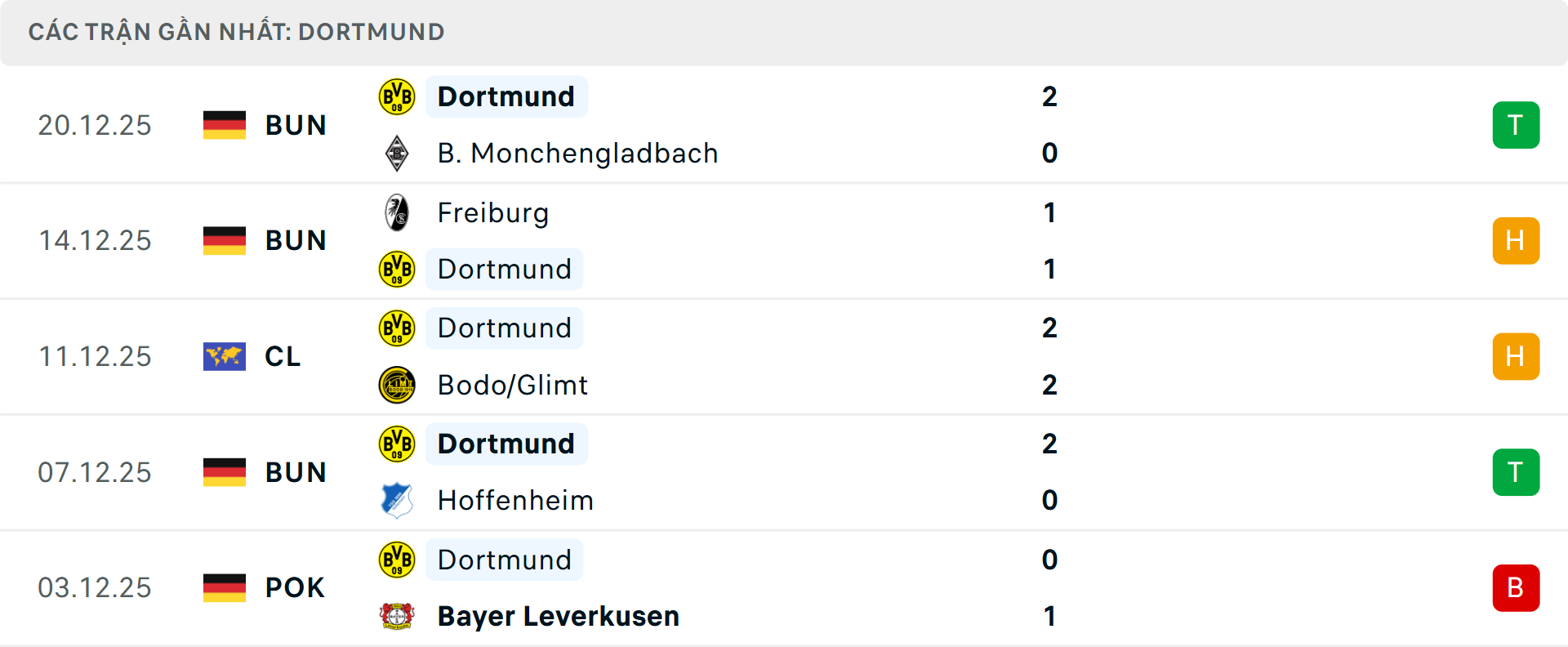This screenshot has height=647, width=1568.
Task: Select the Hoffenheim club badge
Action: pos(397,500)
